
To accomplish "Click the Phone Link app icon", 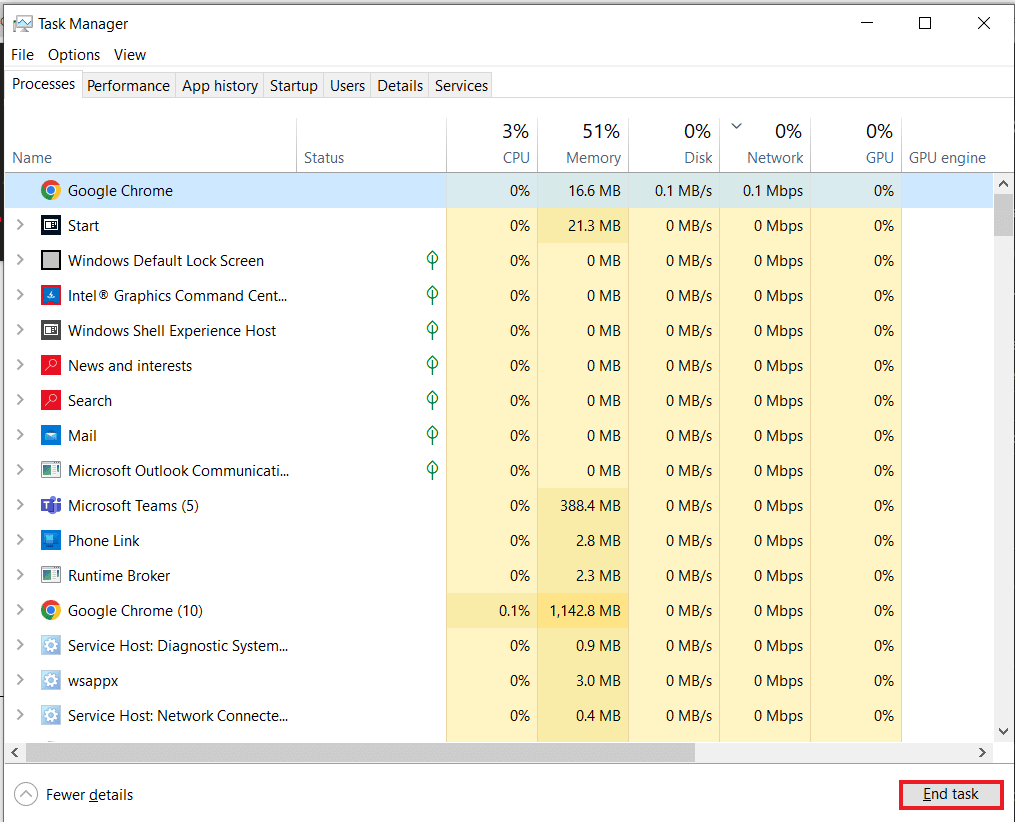I will (x=51, y=541).
